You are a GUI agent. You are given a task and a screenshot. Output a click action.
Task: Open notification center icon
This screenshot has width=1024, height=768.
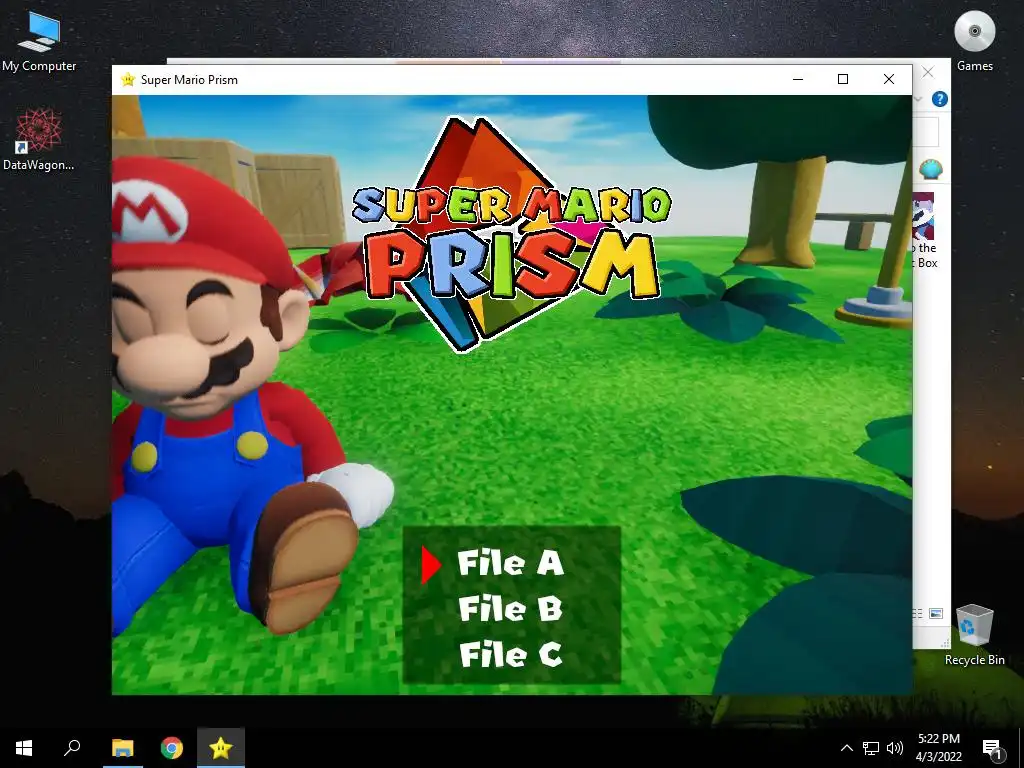(992, 748)
